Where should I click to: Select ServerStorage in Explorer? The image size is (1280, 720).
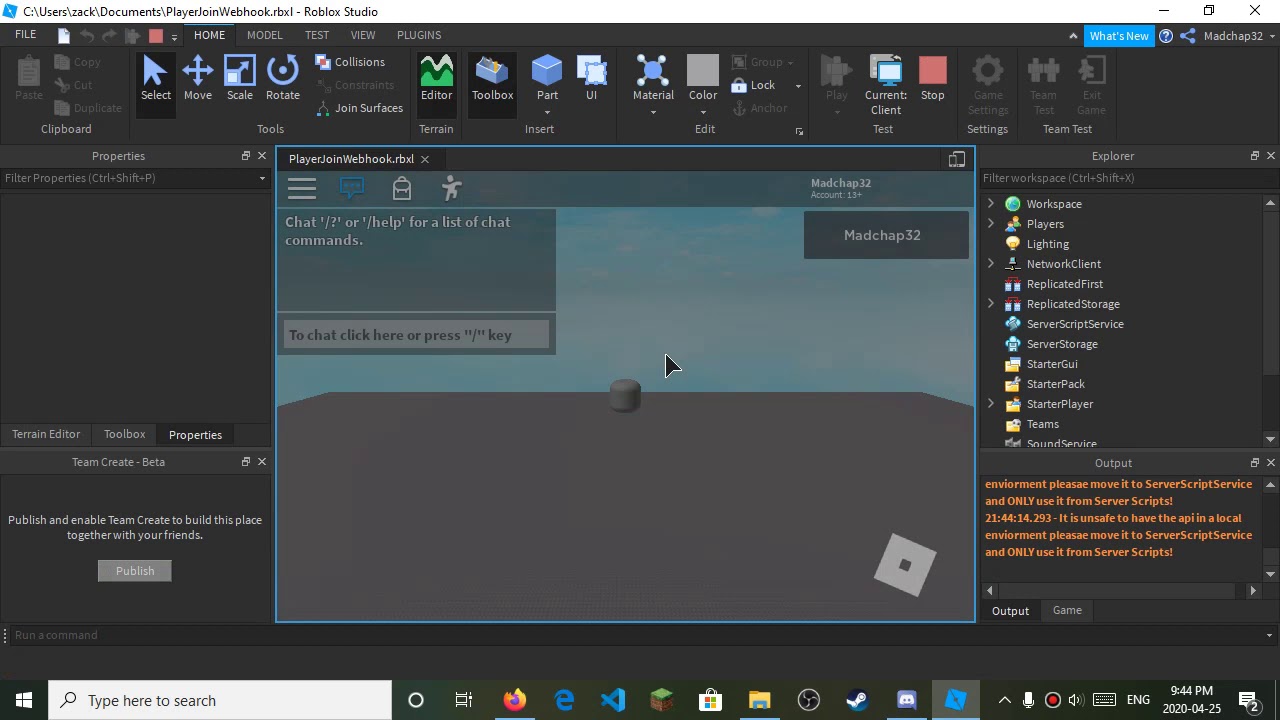(x=1062, y=344)
